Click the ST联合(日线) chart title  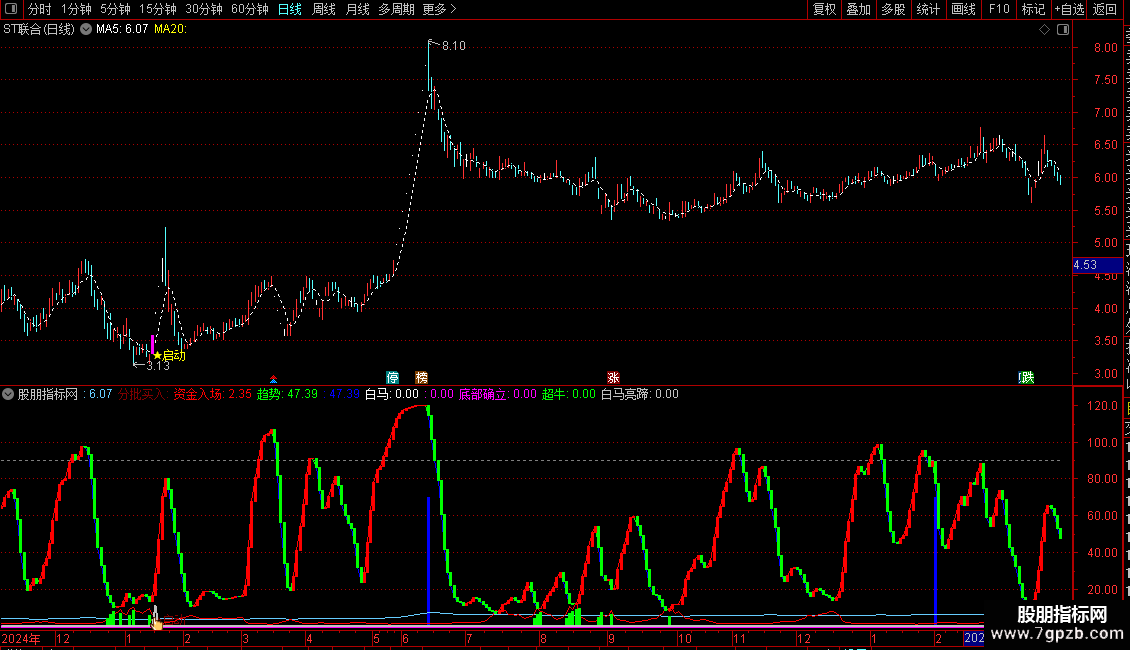click(39, 29)
